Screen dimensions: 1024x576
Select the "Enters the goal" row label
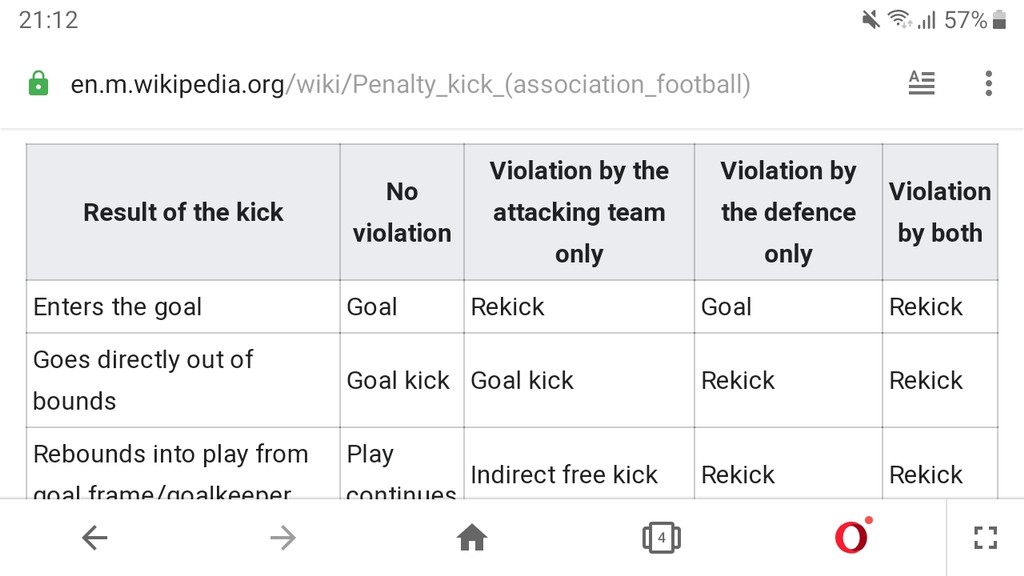(x=118, y=307)
